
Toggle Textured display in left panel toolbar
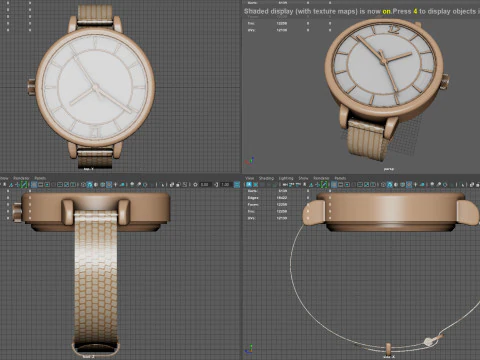click(109, 184)
